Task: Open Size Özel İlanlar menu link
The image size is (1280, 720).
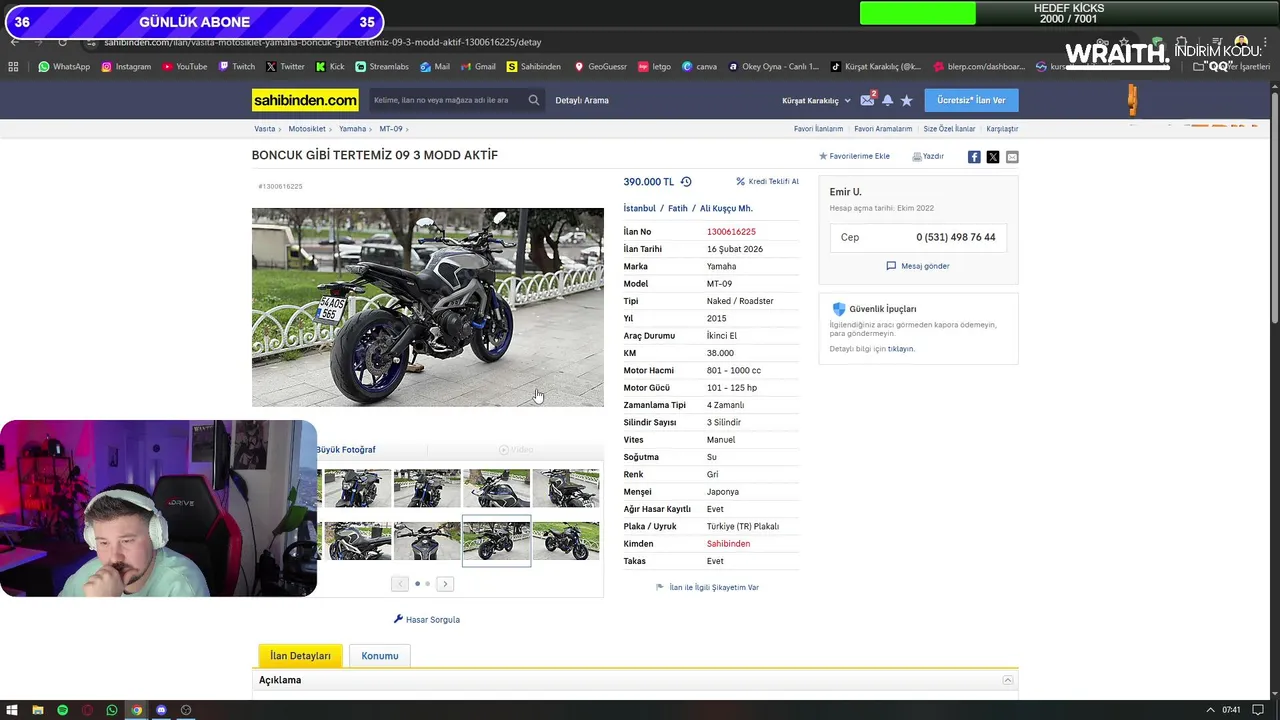Action: [x=949, y=129]
